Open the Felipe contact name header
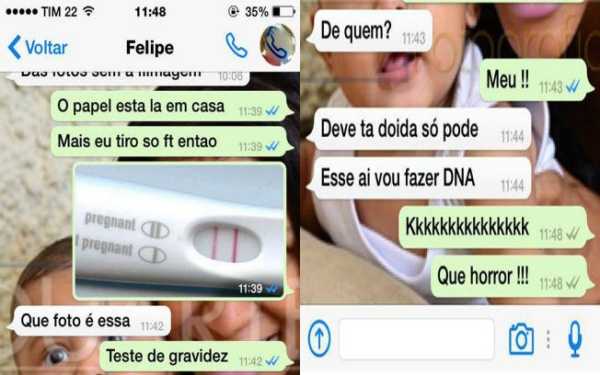 [x=150, y=48]
